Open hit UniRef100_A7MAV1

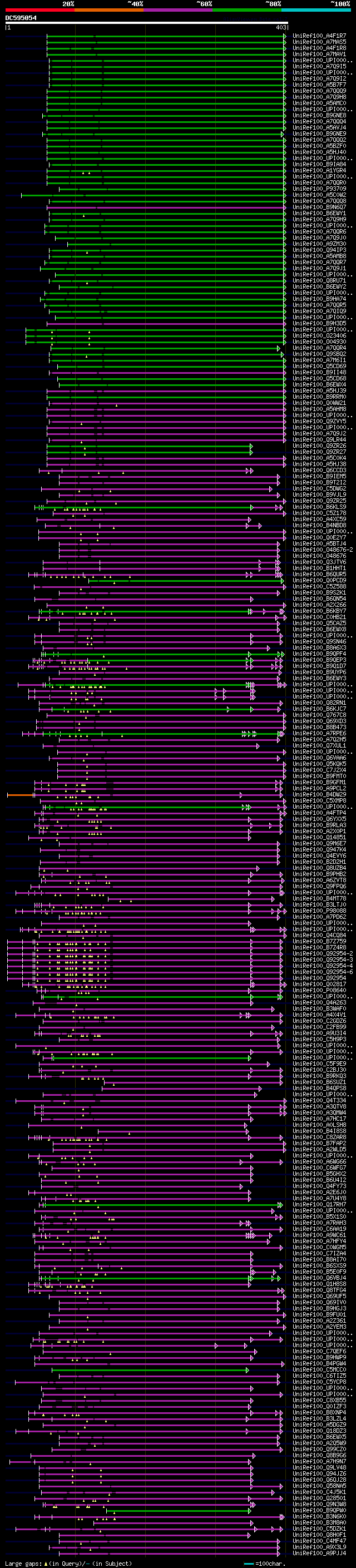click(319, 54)
